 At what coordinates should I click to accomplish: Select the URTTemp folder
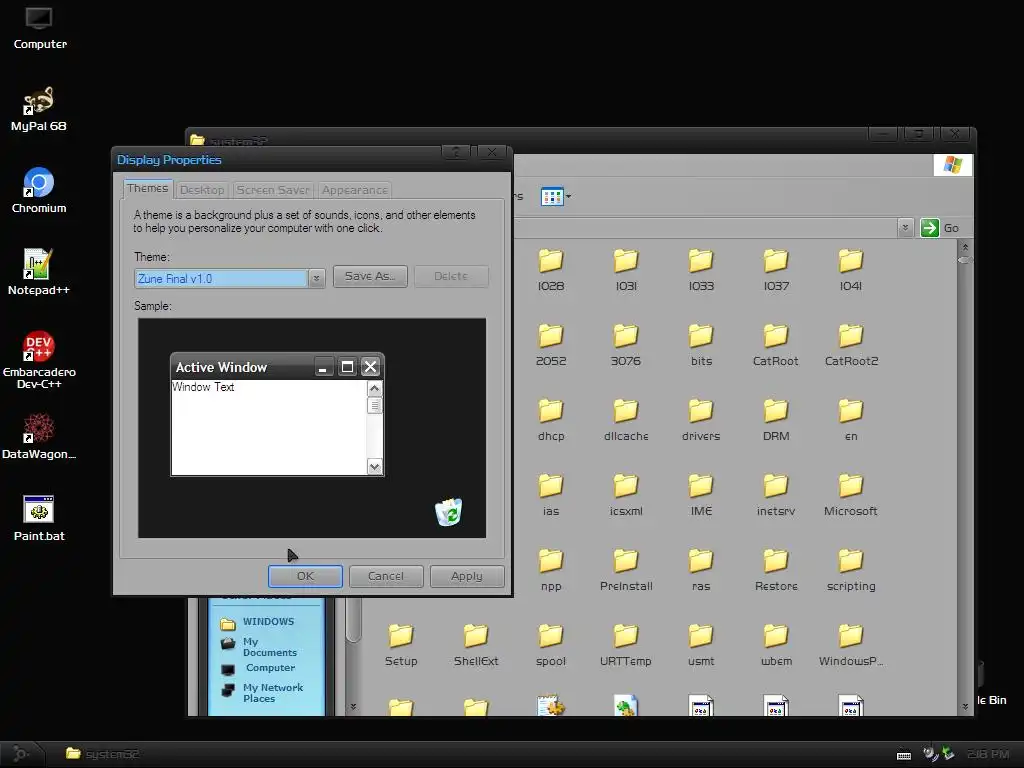tap(626, 645)
